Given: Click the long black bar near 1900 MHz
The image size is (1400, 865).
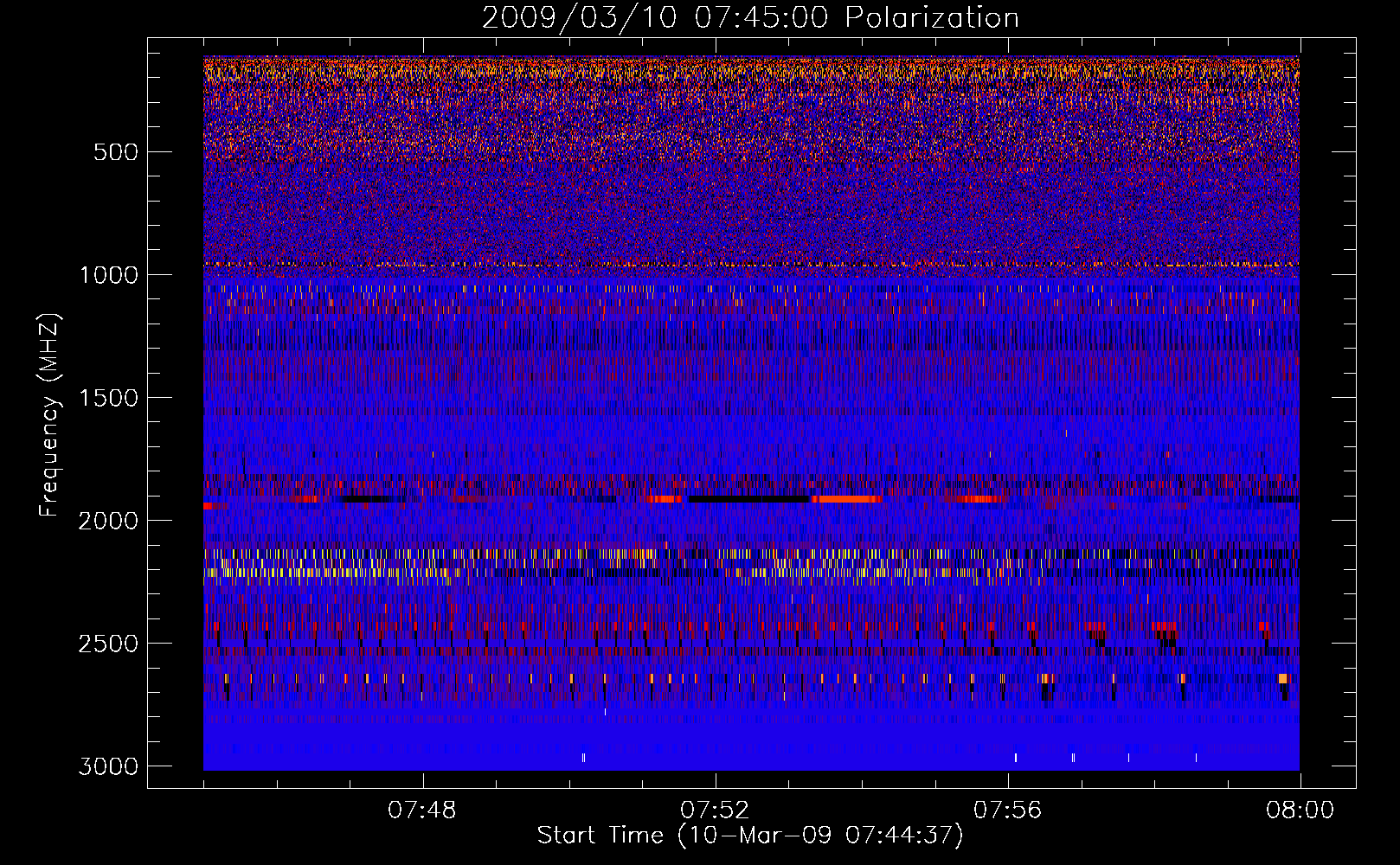Looking at the screenshot, I should pyautogui.click(x=749, y=499).
